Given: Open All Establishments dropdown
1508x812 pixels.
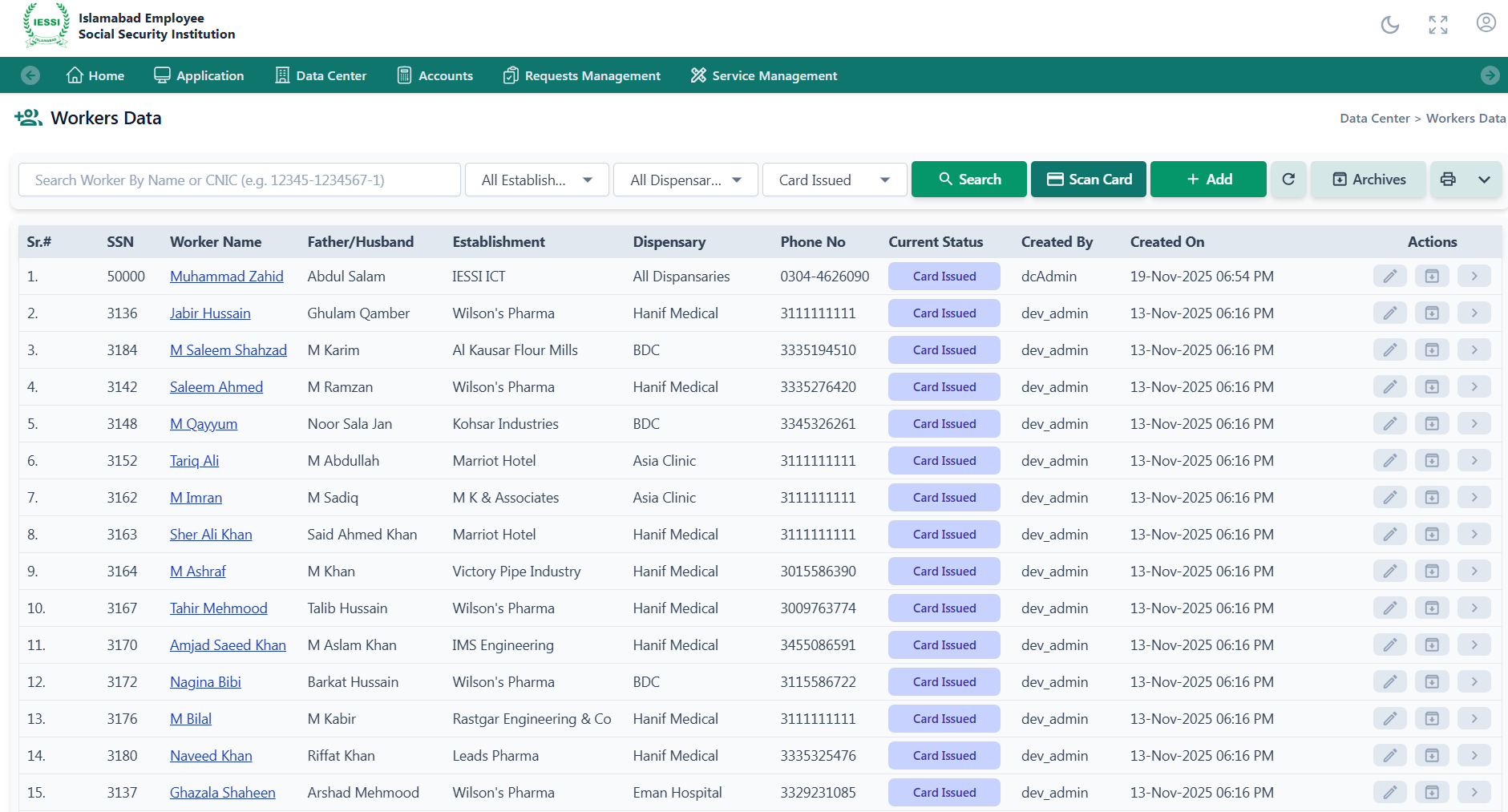Looking at the screenshot, I should pyautogui.click(x=536, y=180).
